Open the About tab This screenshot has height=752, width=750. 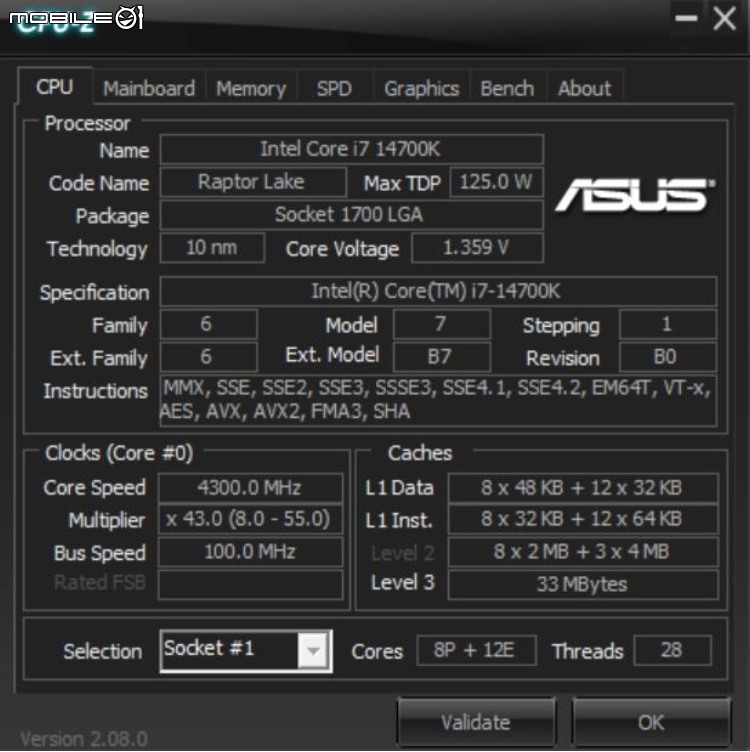coord(585,89)
